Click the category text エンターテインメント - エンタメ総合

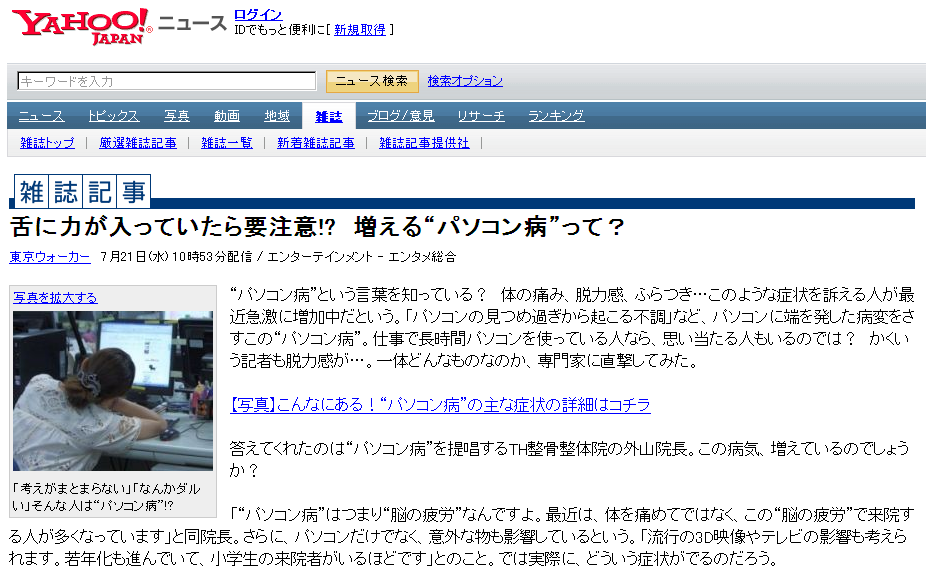[361, 257]
